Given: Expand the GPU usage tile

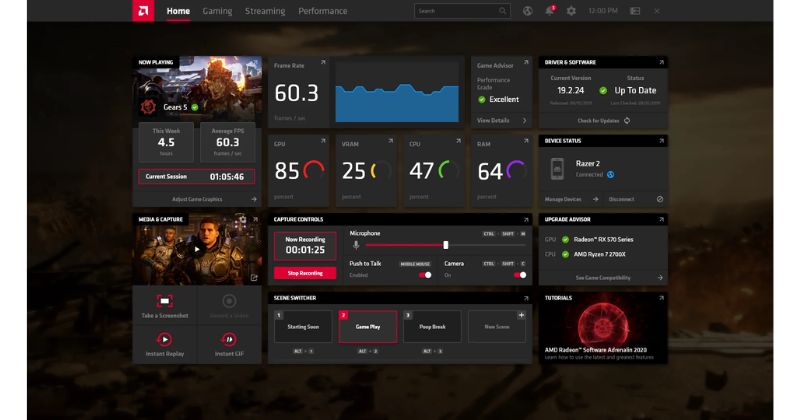Looking at the screenshot, I should pyautogui.click(x=323, y=141).
